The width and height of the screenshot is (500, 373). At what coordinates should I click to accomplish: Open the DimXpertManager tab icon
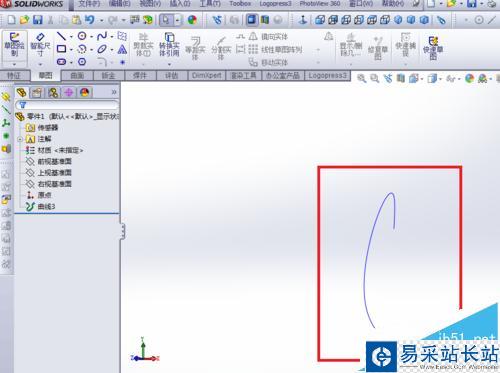pos(69,92)
